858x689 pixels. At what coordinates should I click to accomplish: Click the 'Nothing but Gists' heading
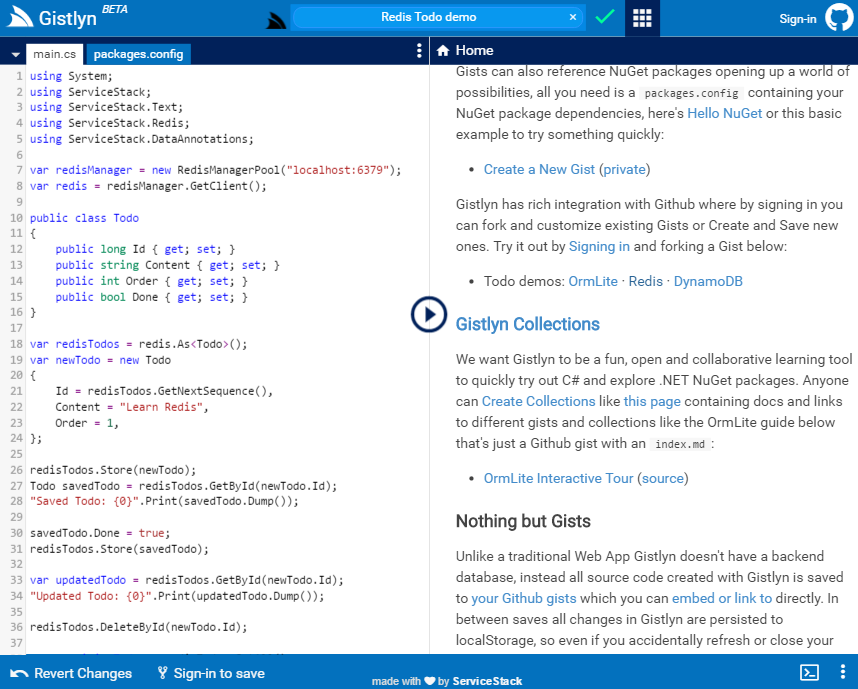tap(523, 521)
